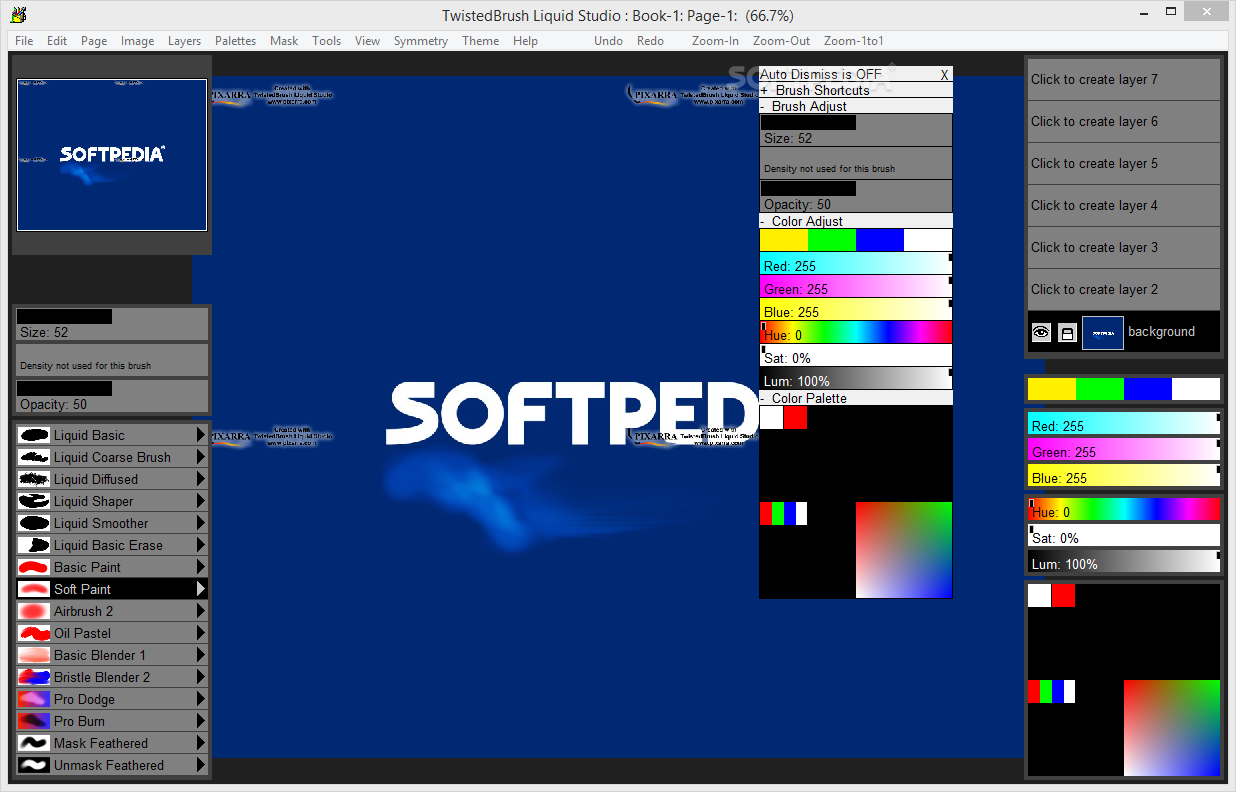The width and height of the screenshot is (1236, 792).
Task: Click the Zoom-In button
Action: pyautogui.click(x=715, y=41)
